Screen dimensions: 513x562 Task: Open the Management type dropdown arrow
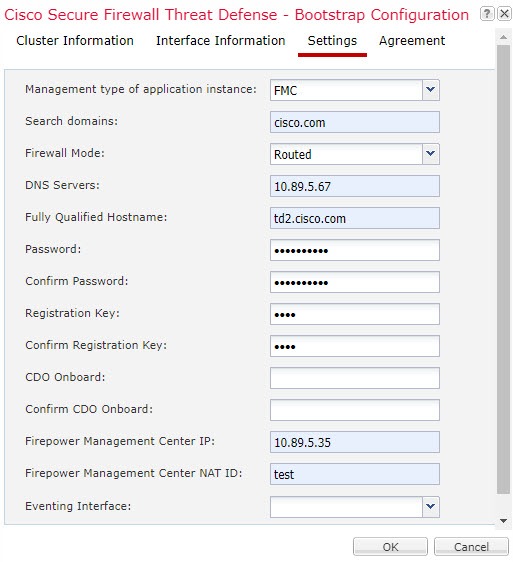(430, 90)
